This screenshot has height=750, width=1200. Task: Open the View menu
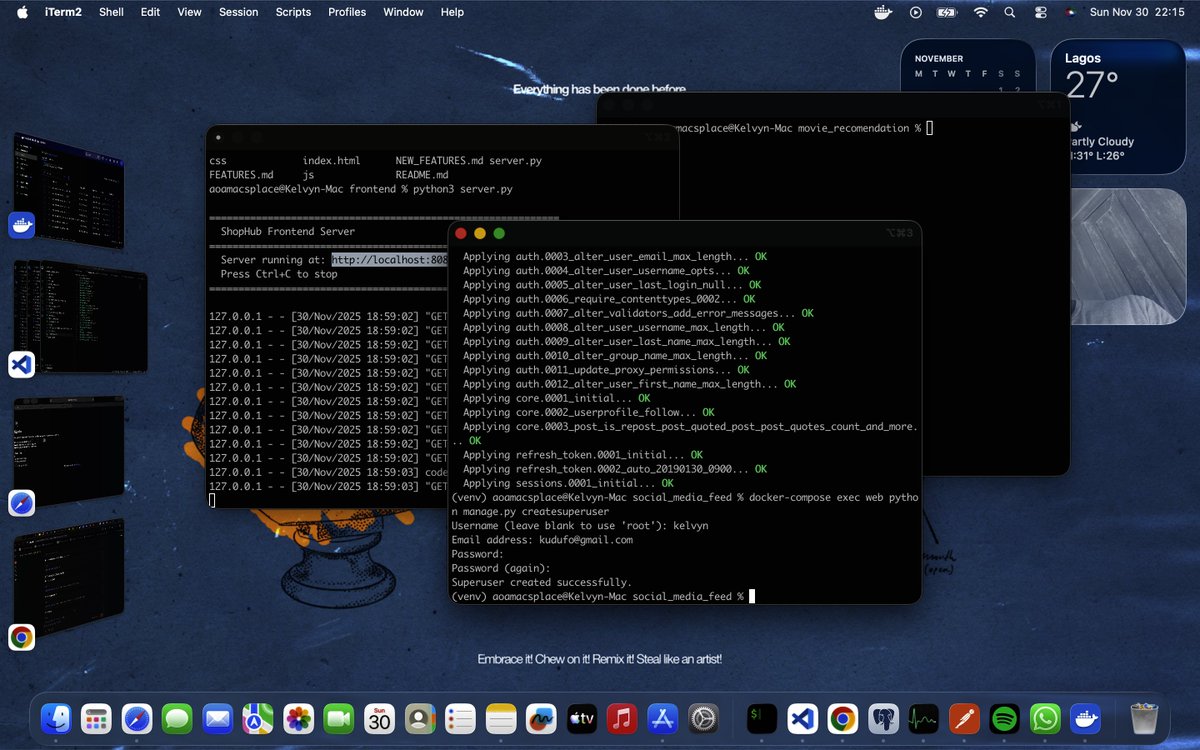pos(189,12)
